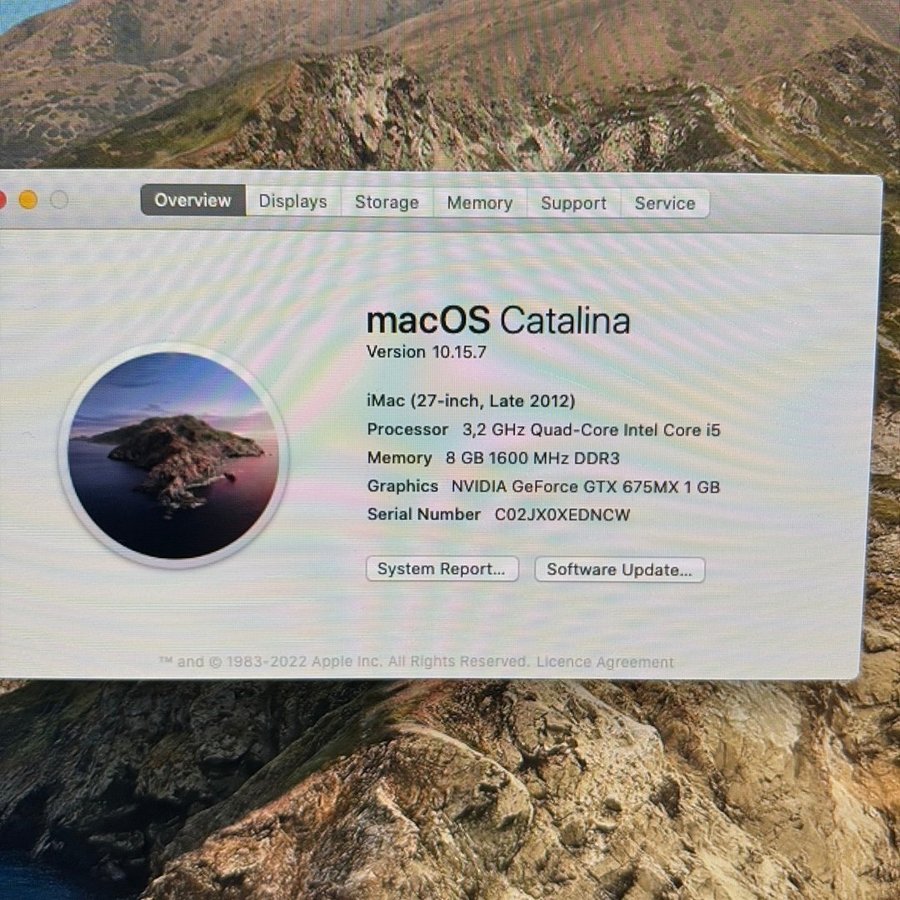Click the Processor 3,2 GHz specification line

543,430
